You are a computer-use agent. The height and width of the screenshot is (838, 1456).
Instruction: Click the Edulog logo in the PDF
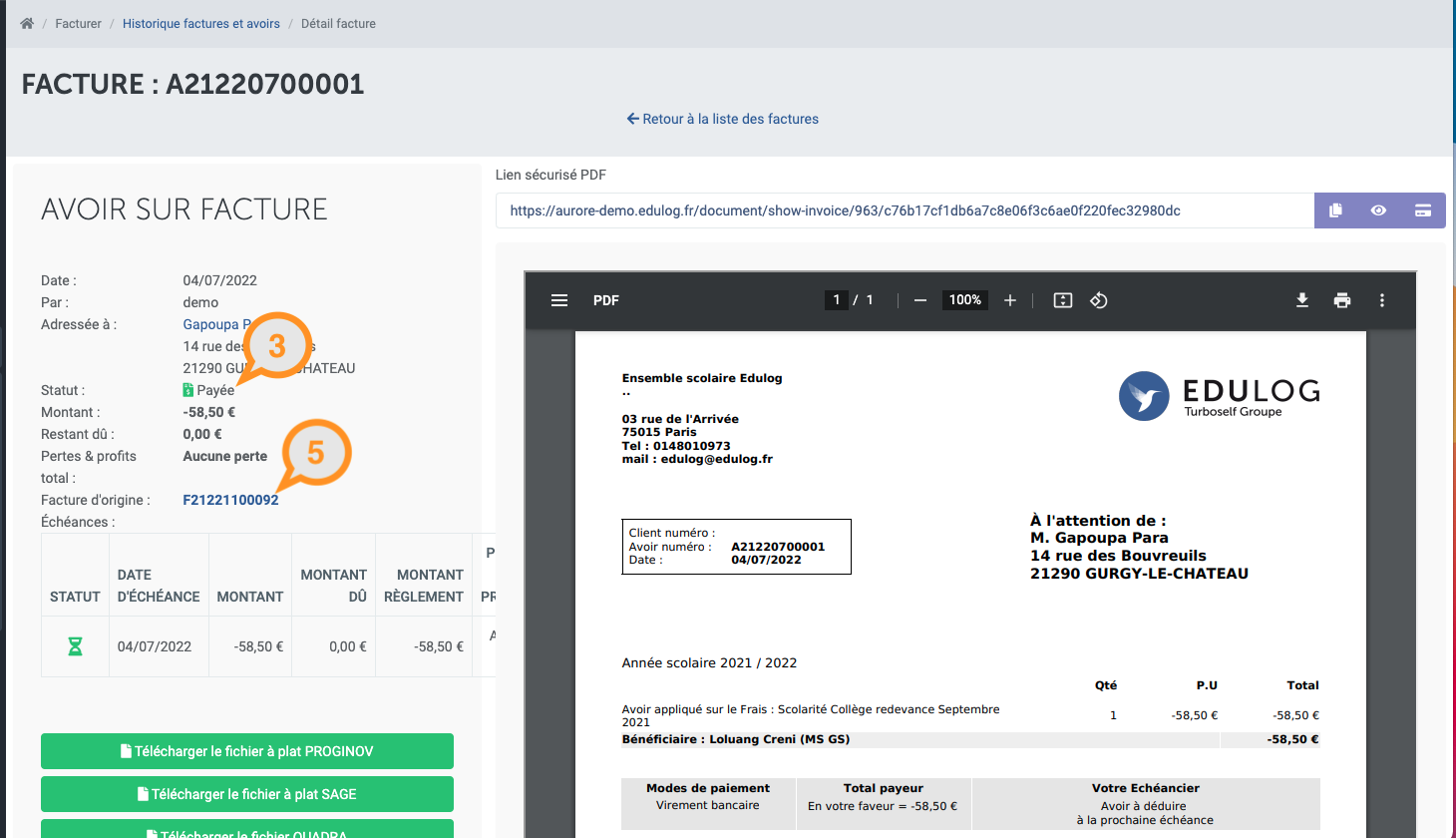[x=1220, y=396]
